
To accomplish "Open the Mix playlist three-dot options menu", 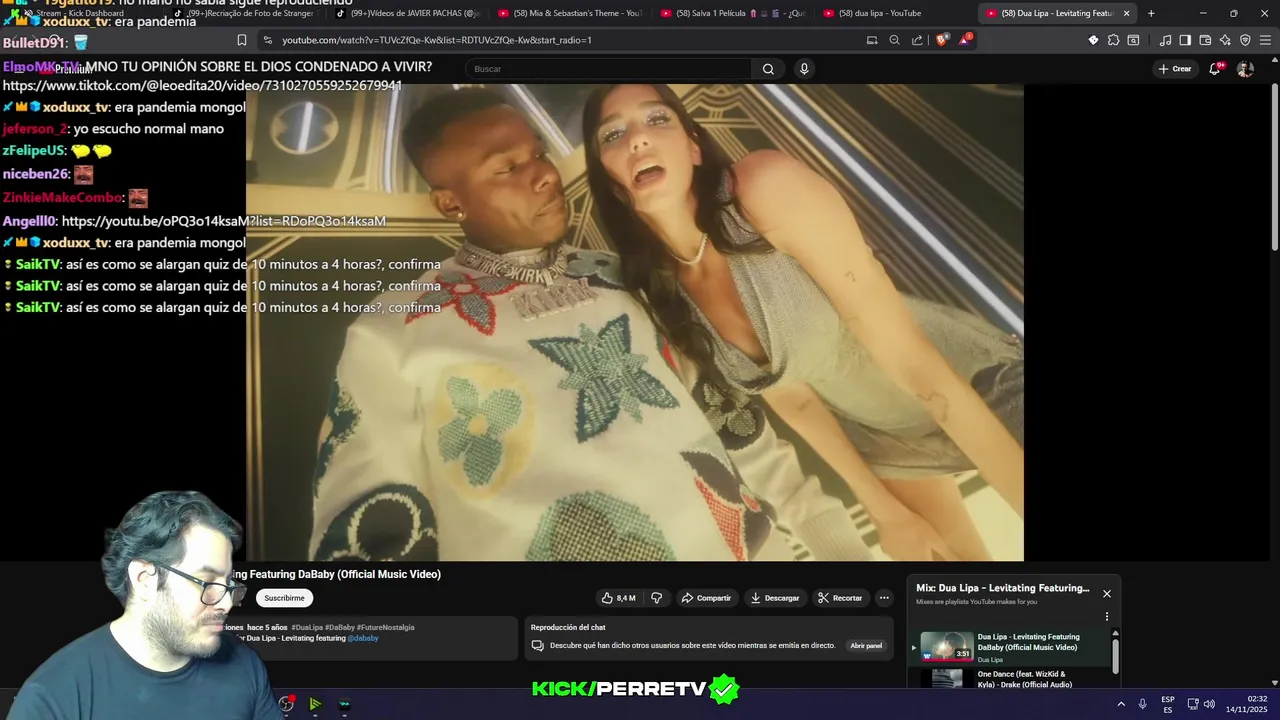I will pos(1107,617).
